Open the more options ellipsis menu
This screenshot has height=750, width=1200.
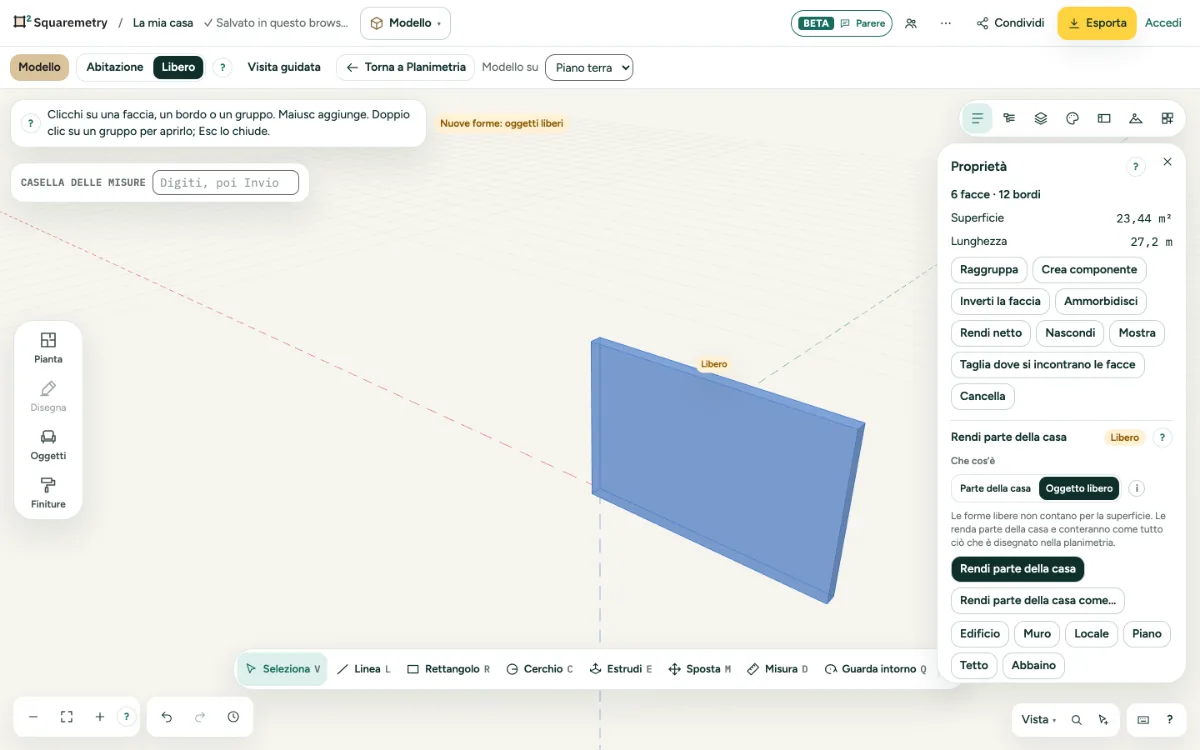946,23
